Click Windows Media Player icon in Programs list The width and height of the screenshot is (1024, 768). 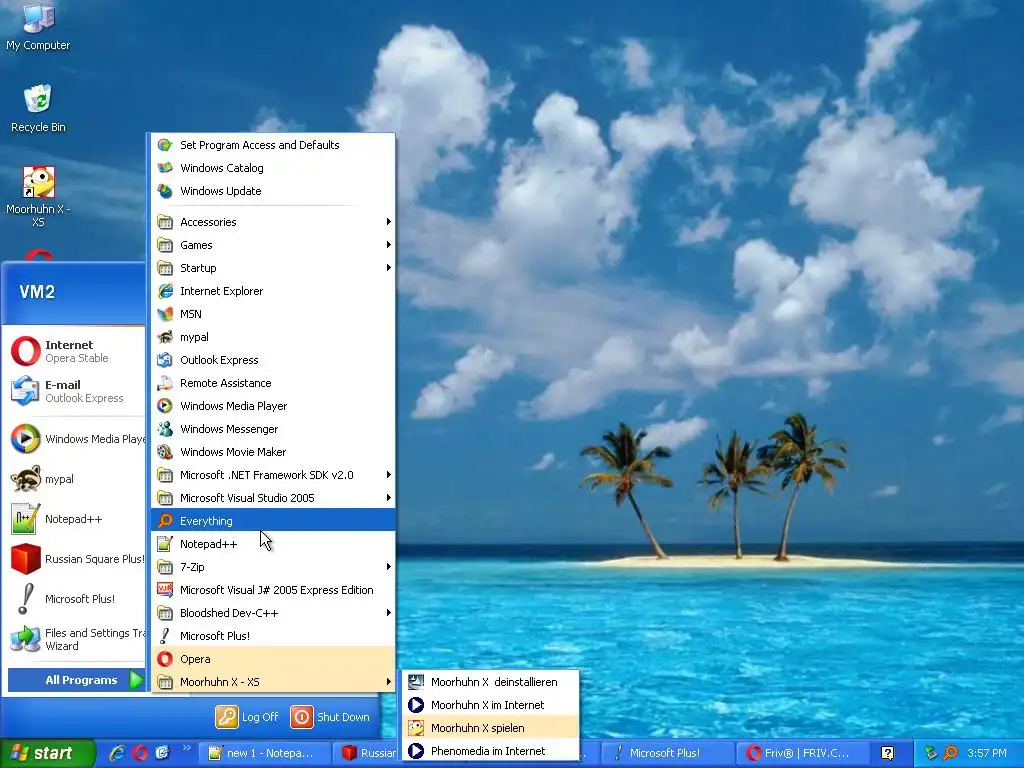tap(165, 406)
